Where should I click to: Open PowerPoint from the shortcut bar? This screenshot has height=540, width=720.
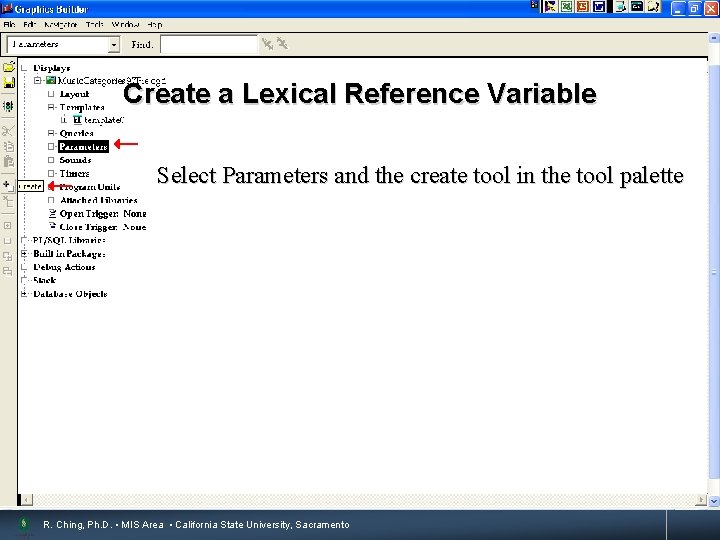click(583, 6)
